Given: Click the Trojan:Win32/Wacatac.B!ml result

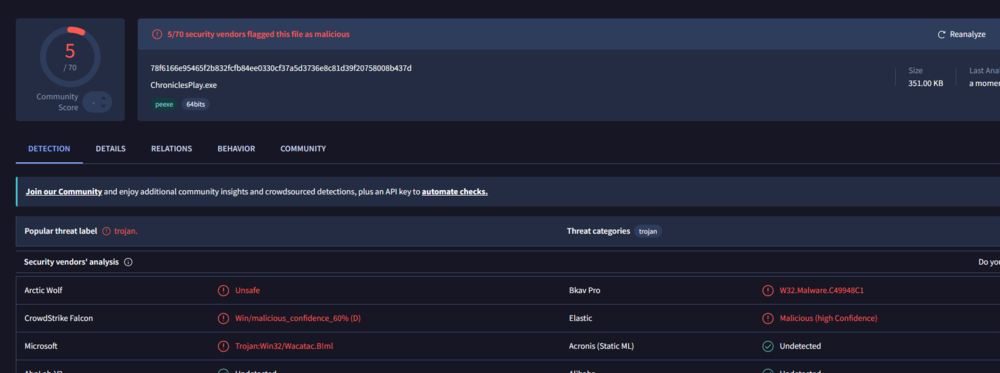Looking at the screenshot, I should (284, 346).
